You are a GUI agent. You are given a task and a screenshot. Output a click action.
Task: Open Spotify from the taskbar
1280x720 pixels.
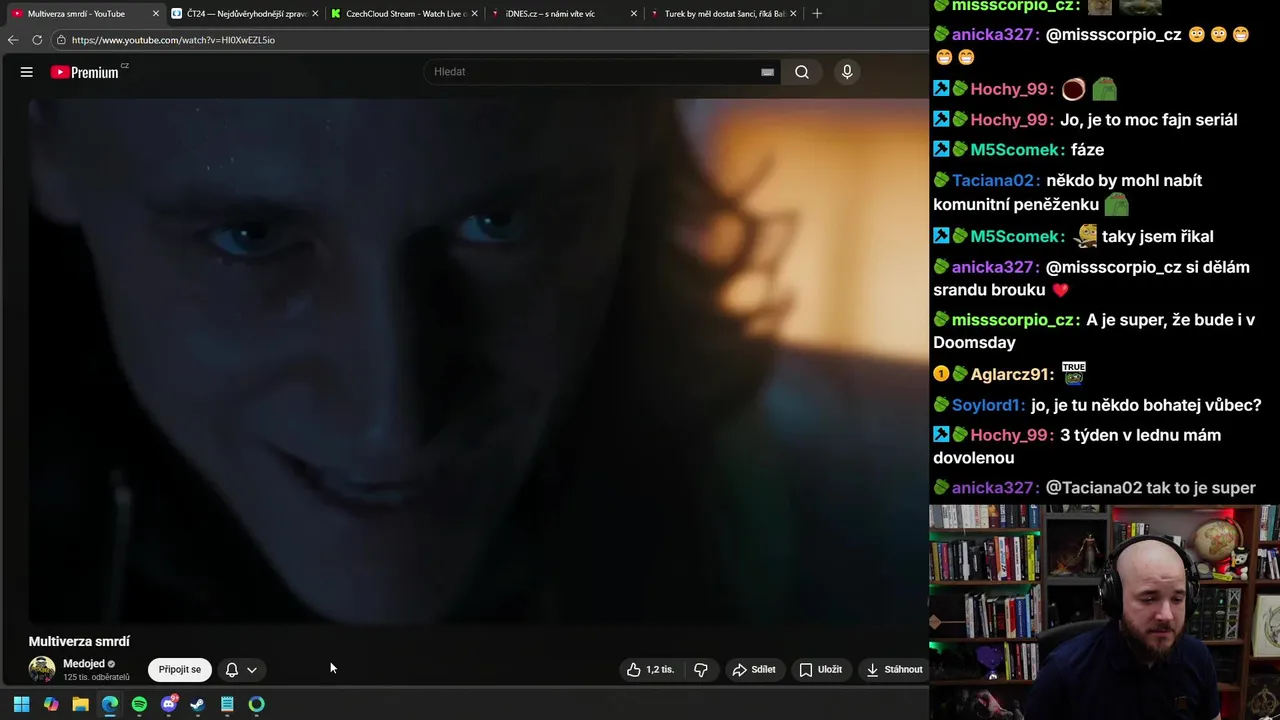[139, 704]
